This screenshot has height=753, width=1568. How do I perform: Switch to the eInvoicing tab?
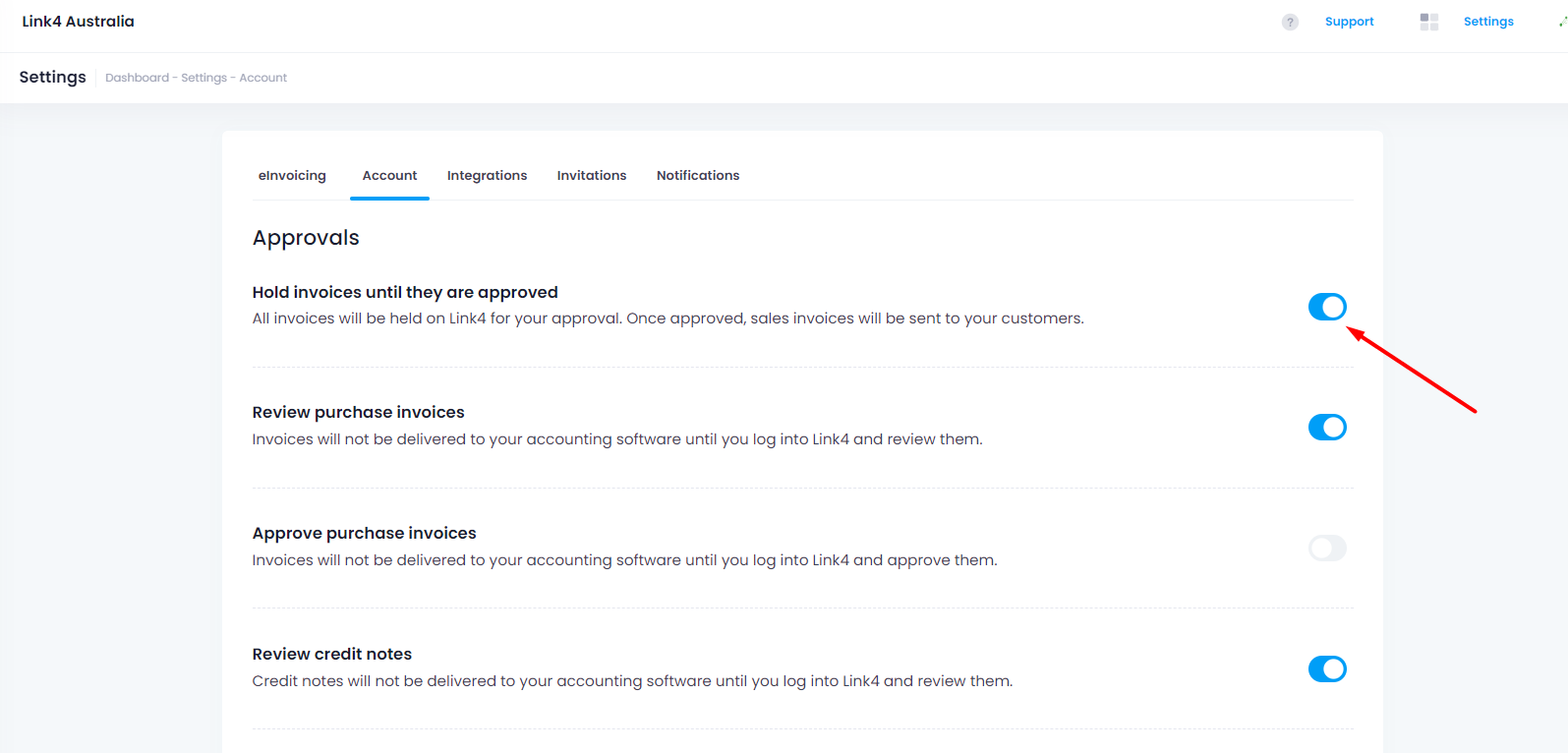[292, 176]
